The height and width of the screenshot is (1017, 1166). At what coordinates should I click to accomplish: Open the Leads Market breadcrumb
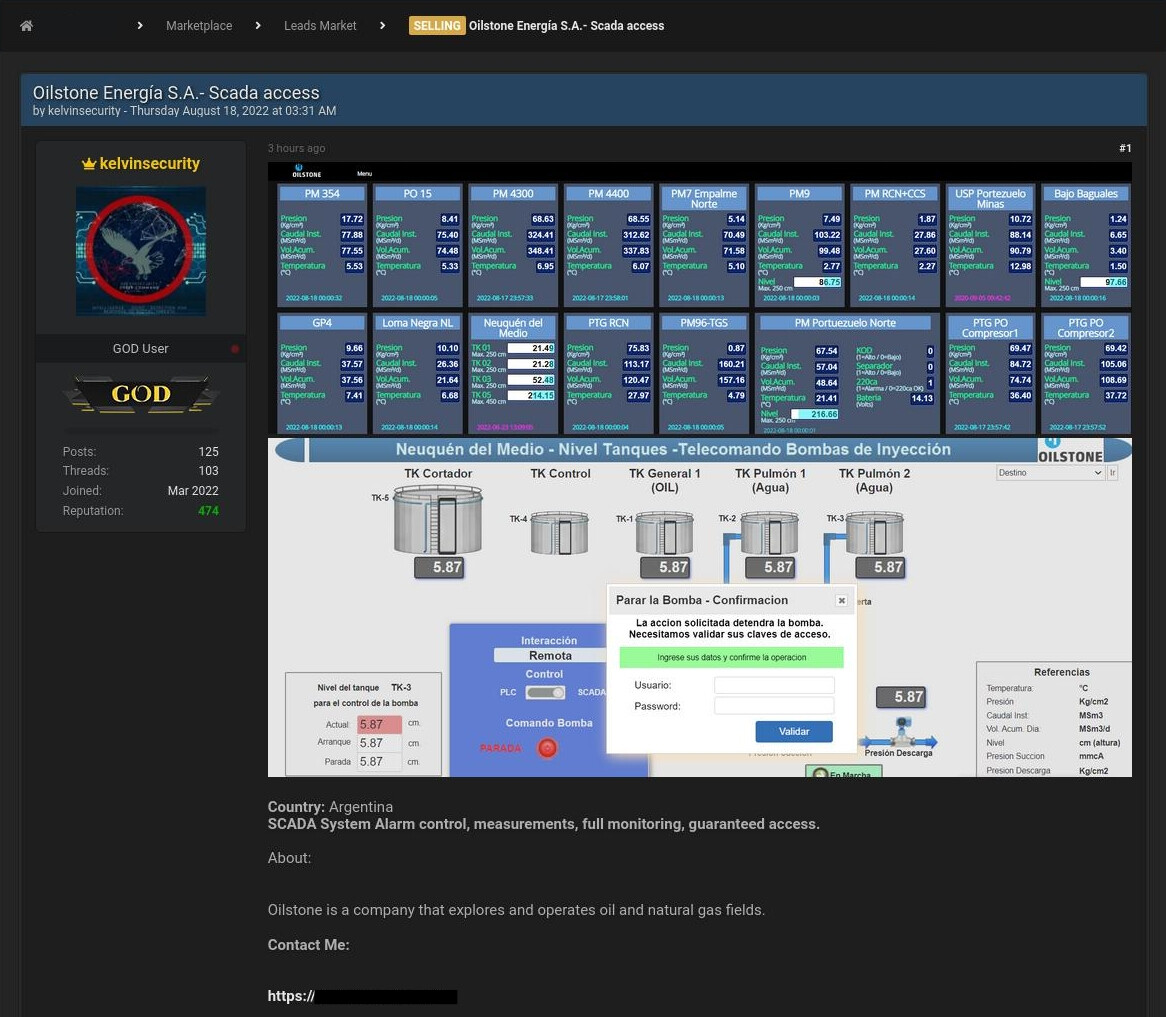(320, 26)
